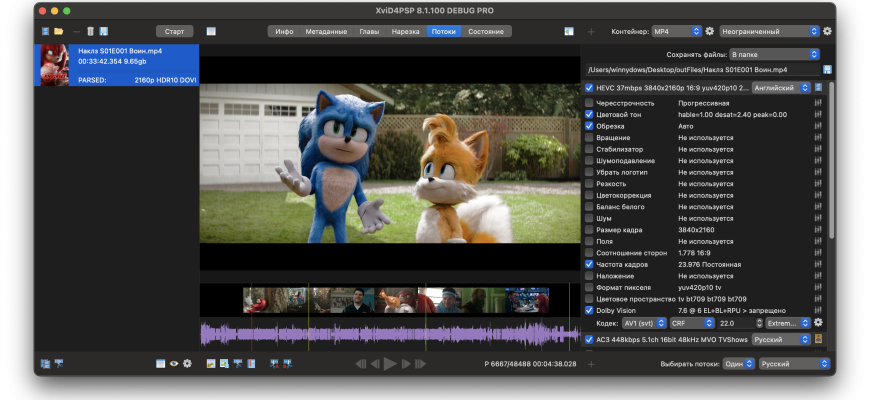Uncheck the AC3 audio stream checkbox

pyautogui.click(x=589, y=339)
